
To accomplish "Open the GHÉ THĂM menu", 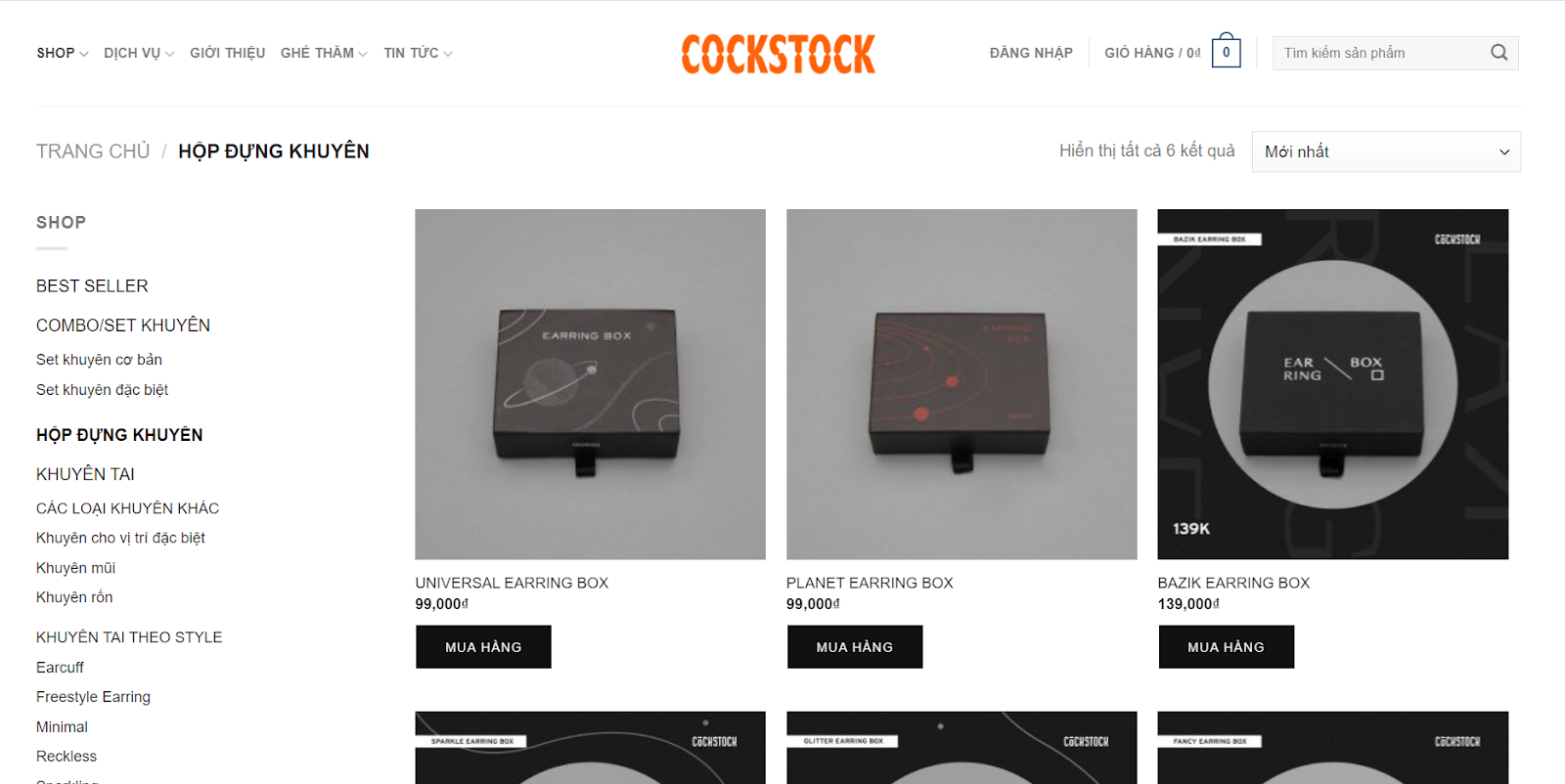I will (x=324, y=53).
